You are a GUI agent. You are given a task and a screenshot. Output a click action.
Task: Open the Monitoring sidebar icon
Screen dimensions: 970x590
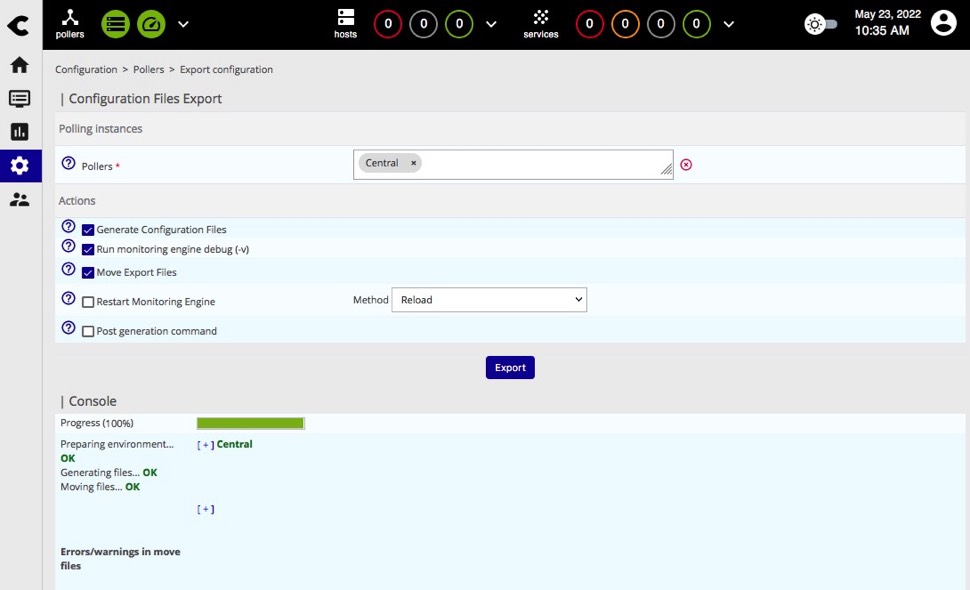tap(19, 98)
